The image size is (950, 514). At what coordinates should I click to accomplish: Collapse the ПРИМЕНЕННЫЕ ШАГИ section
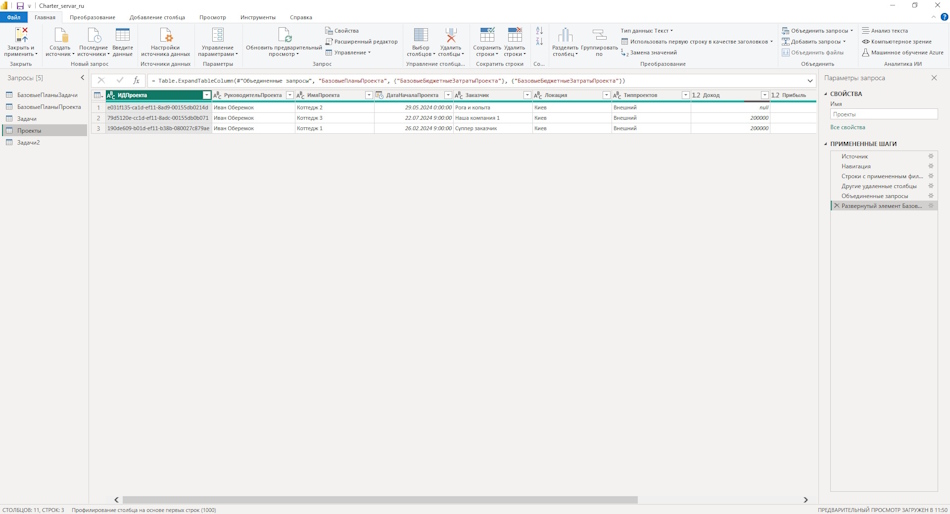click(826, 144)
